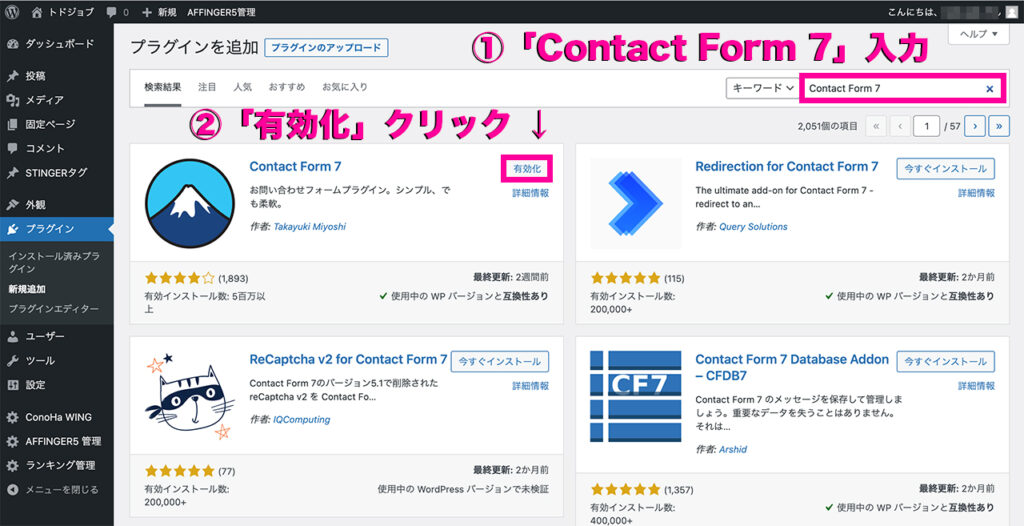
Task: Jump to last results page
Action: click(x=999, y=126)
